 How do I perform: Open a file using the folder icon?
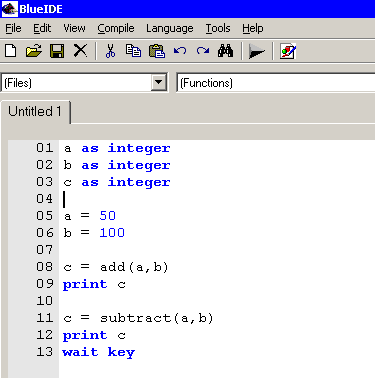(34, 51)
